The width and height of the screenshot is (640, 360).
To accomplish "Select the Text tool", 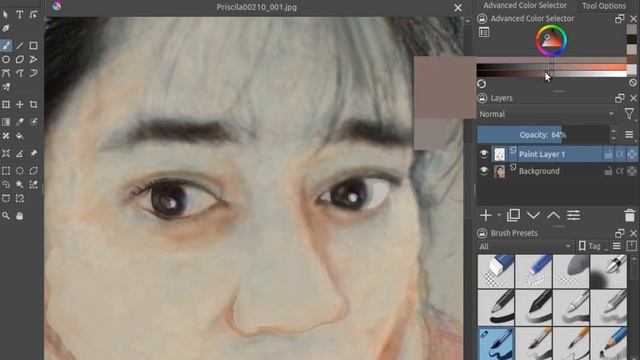I will (20, 15).
